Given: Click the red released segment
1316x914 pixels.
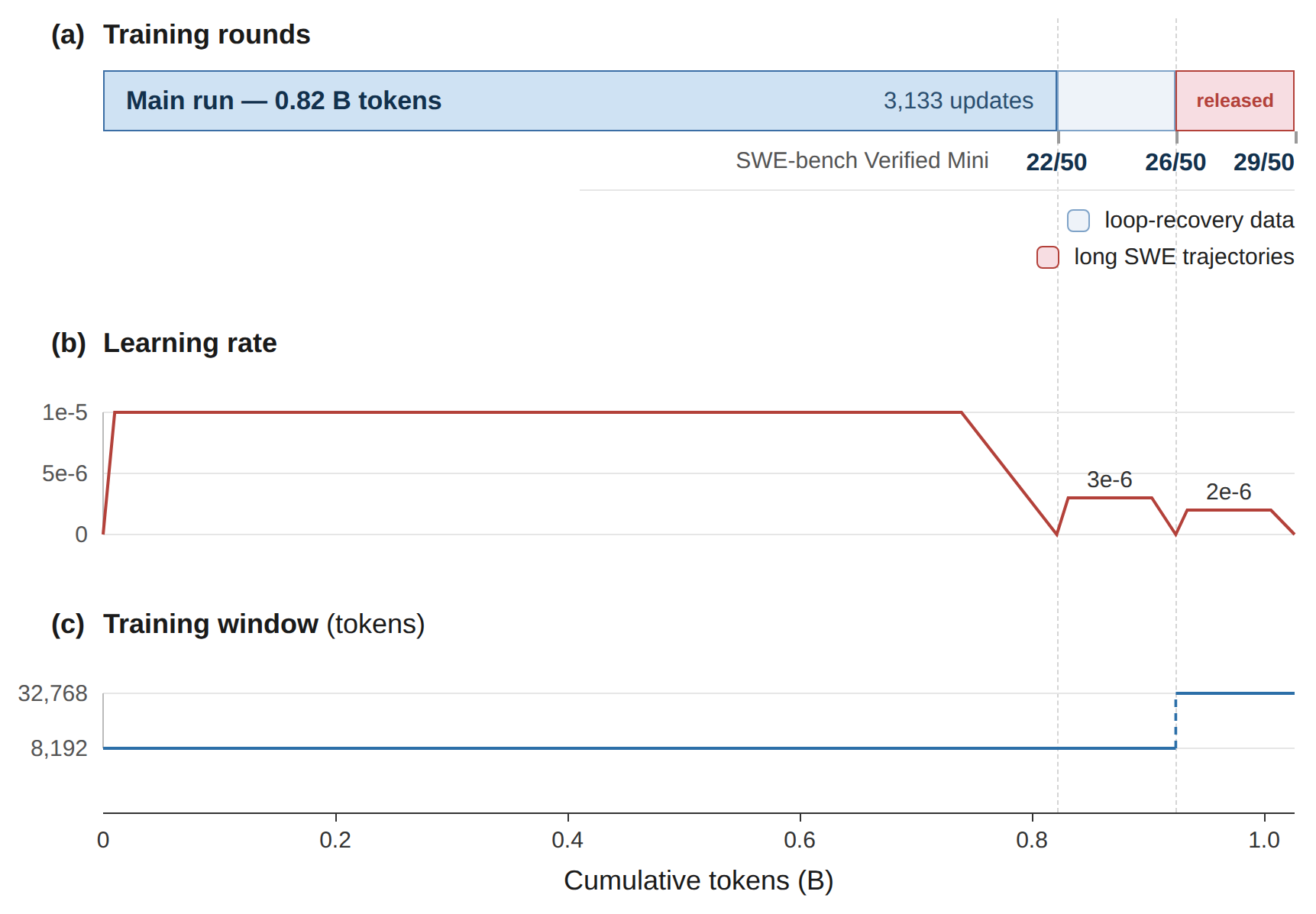Looking at the screenshot, I should click(x=1234, y=101).
